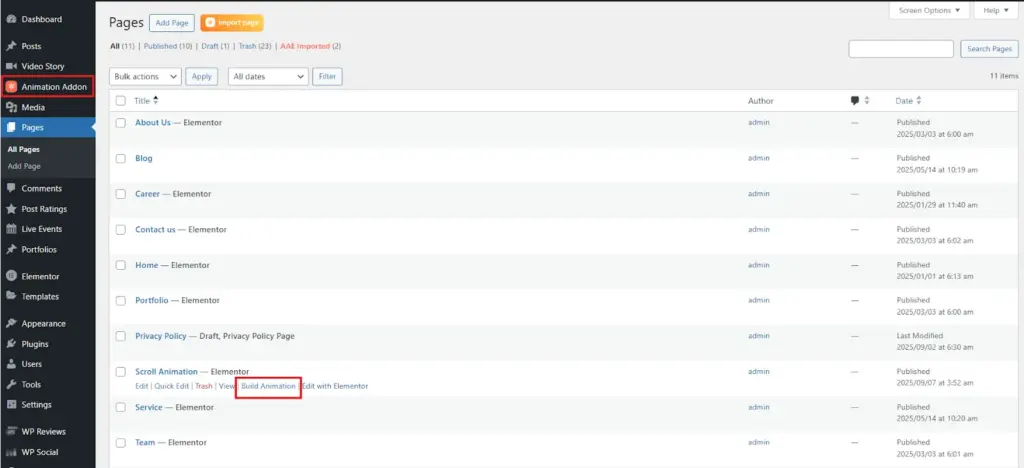This screenshot has width=1024, height=468.
Task: Click the Build Animation link
Action: (x=268, y=386)
